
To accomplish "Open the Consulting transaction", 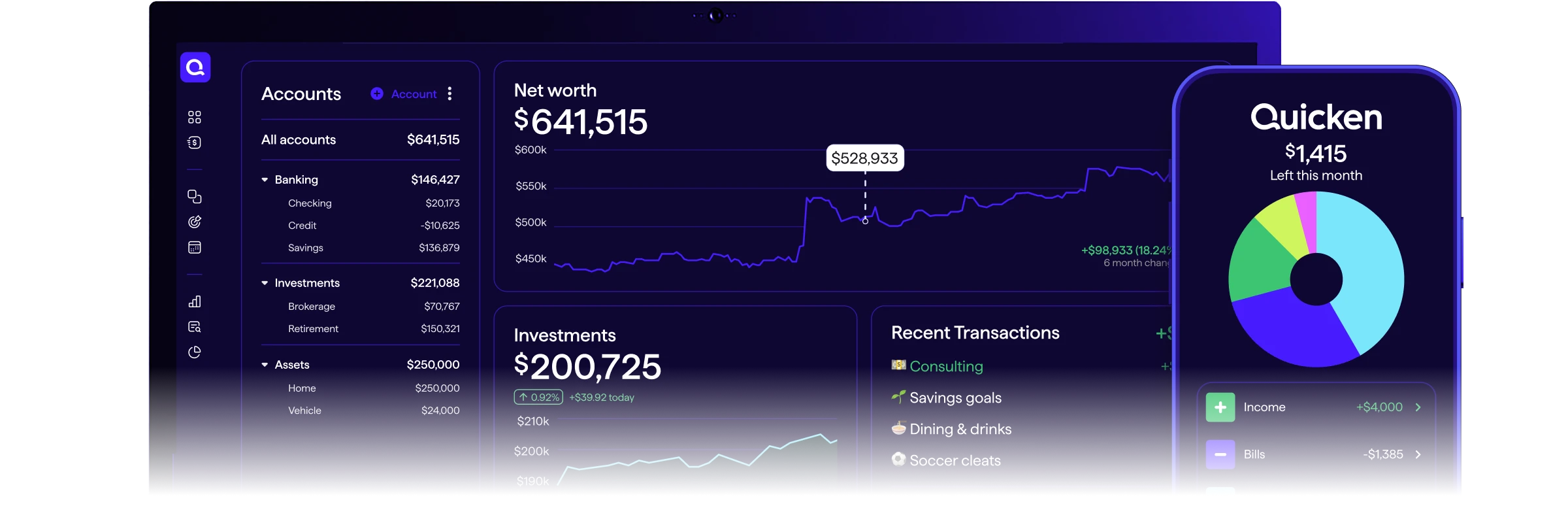I will click(946, 366).
